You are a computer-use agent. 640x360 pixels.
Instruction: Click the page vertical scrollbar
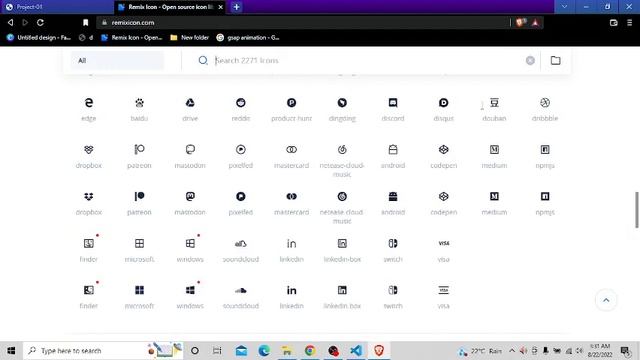[x=636, y=210]
